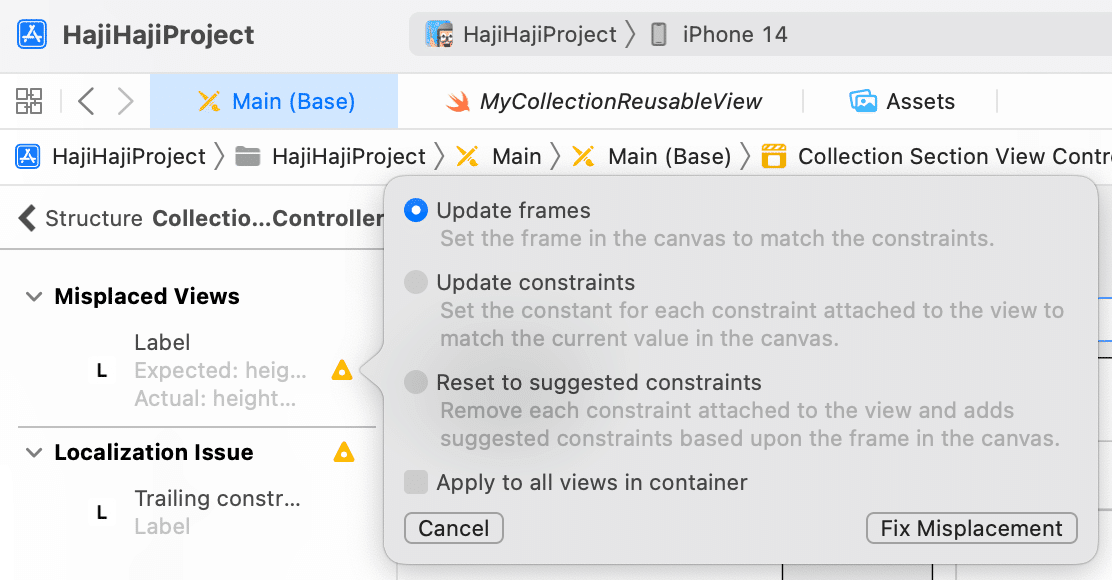Select the Update constraints radio option
Viewport: 1112px width, 580px height.
[x=416, y=282]
